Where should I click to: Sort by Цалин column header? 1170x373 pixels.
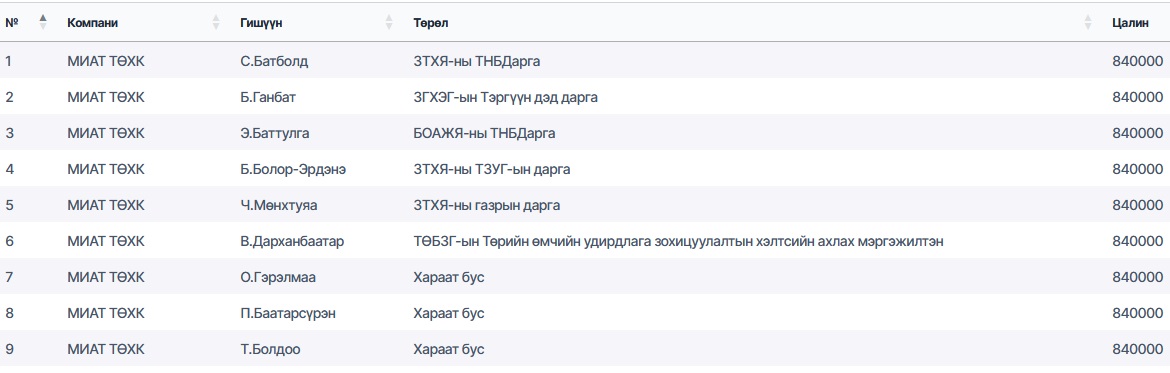click(x=1130, y=23)
